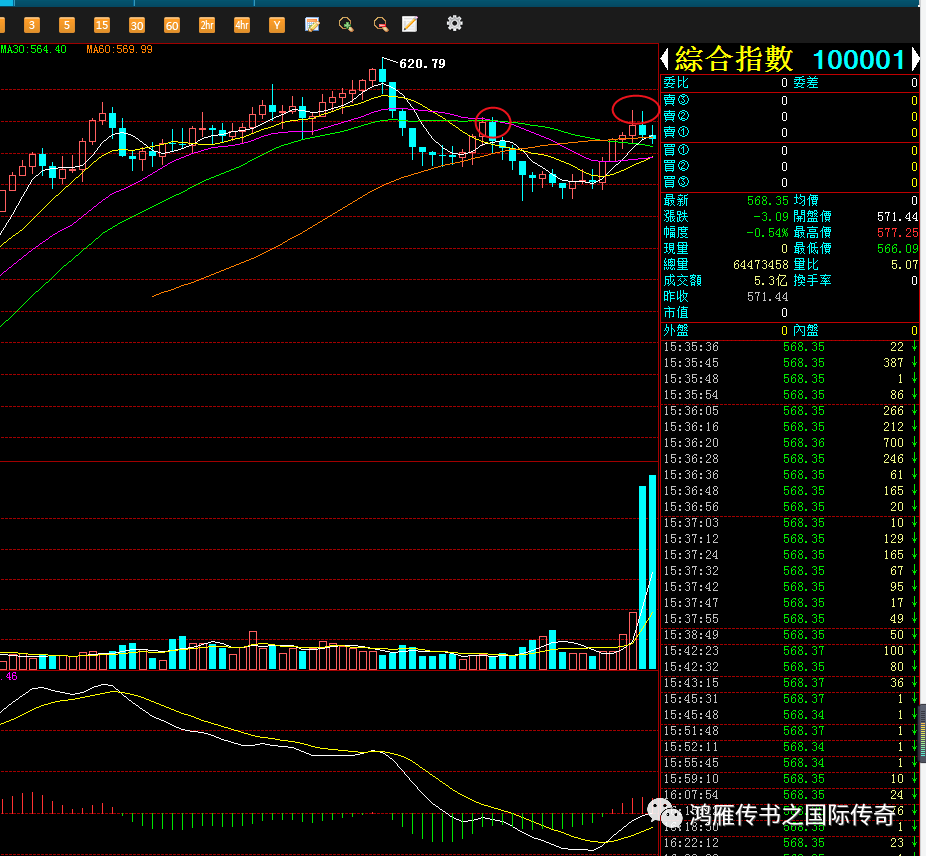Click the MA30:564.40 indicator label
The height and width of the screenshot is (856, 926).
pyautogui.click(x=34, y=50)
